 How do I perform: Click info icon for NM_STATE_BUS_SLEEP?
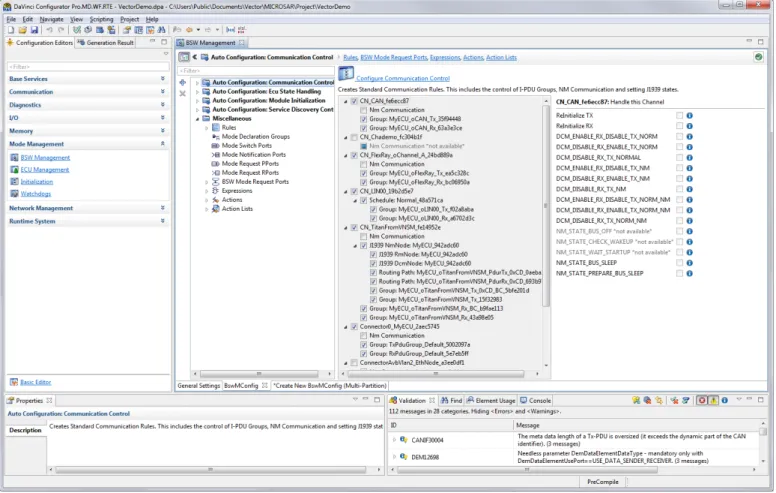689,263
